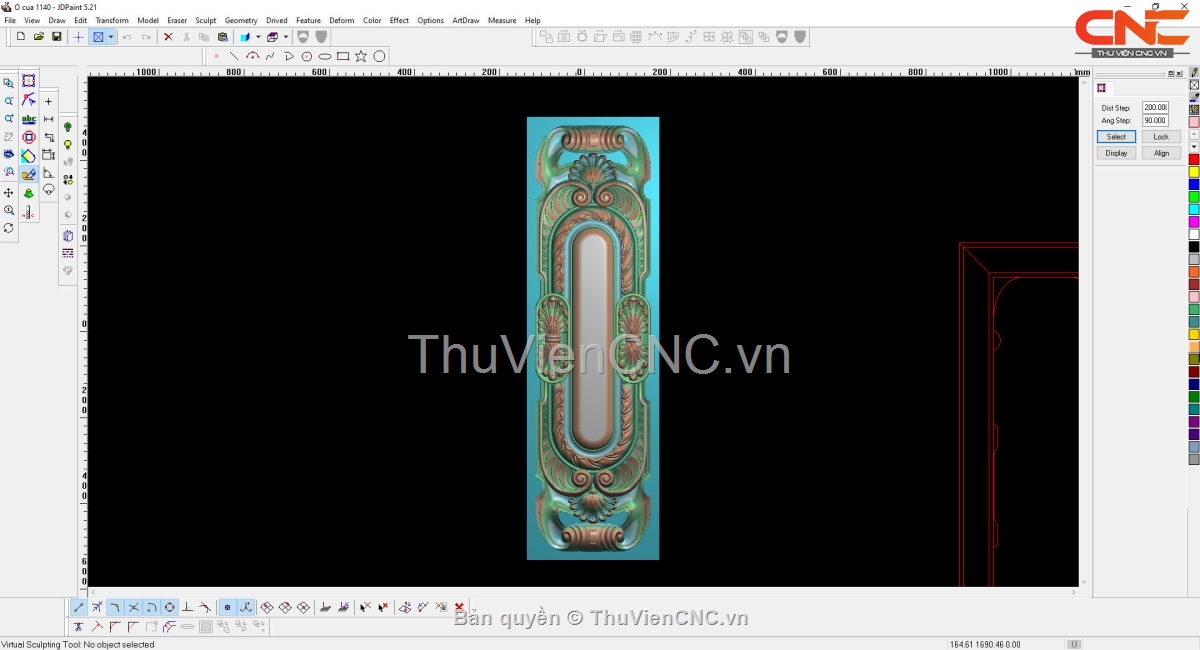This screenshot has width=1200, height=650.
Task: Click the pan/move view cross-arrow icon
Action: point(9,192)
